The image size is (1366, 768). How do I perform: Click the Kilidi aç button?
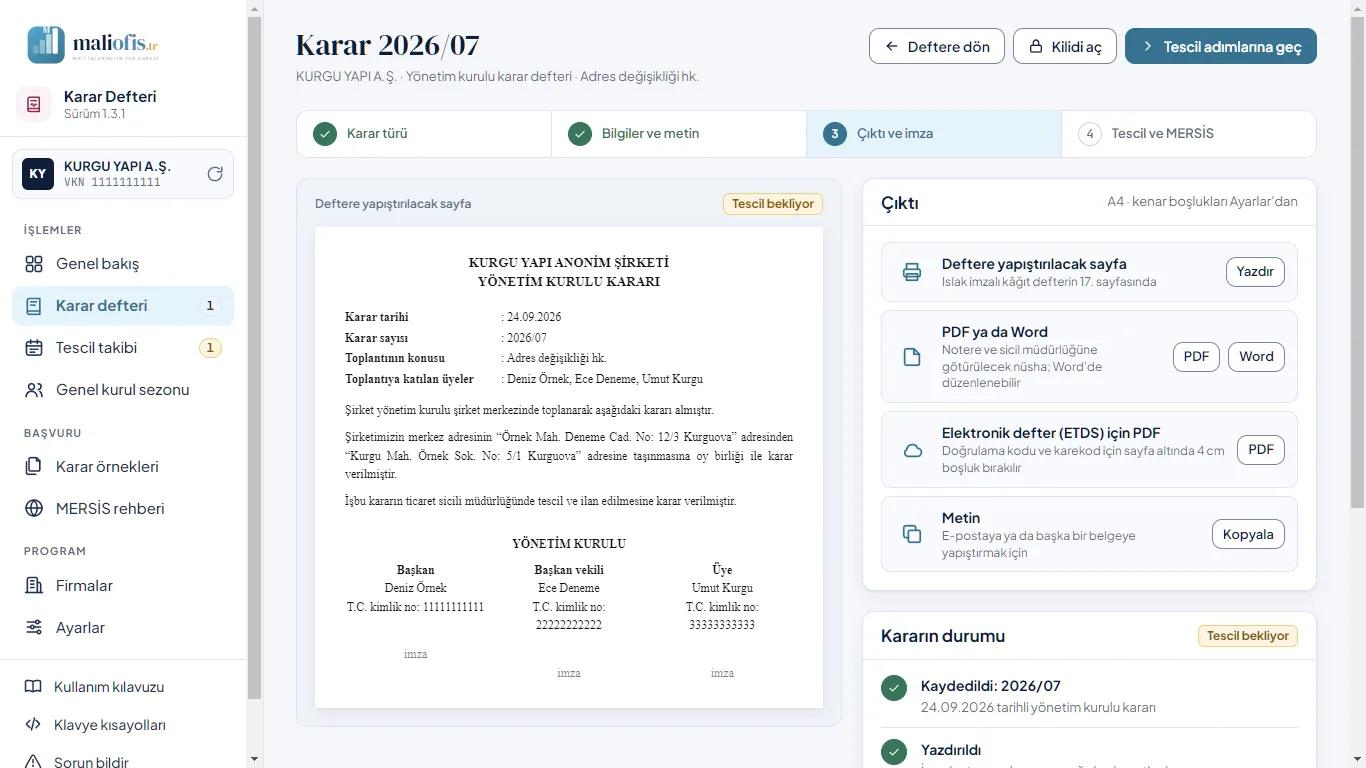pos(1065,46)
